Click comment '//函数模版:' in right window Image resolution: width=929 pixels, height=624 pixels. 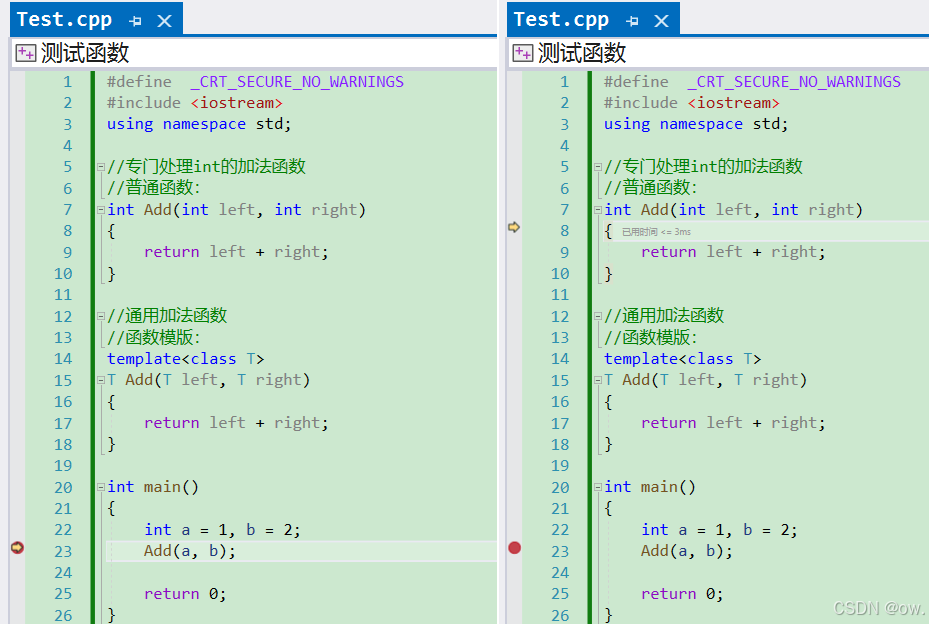click(x=651, y=338)
